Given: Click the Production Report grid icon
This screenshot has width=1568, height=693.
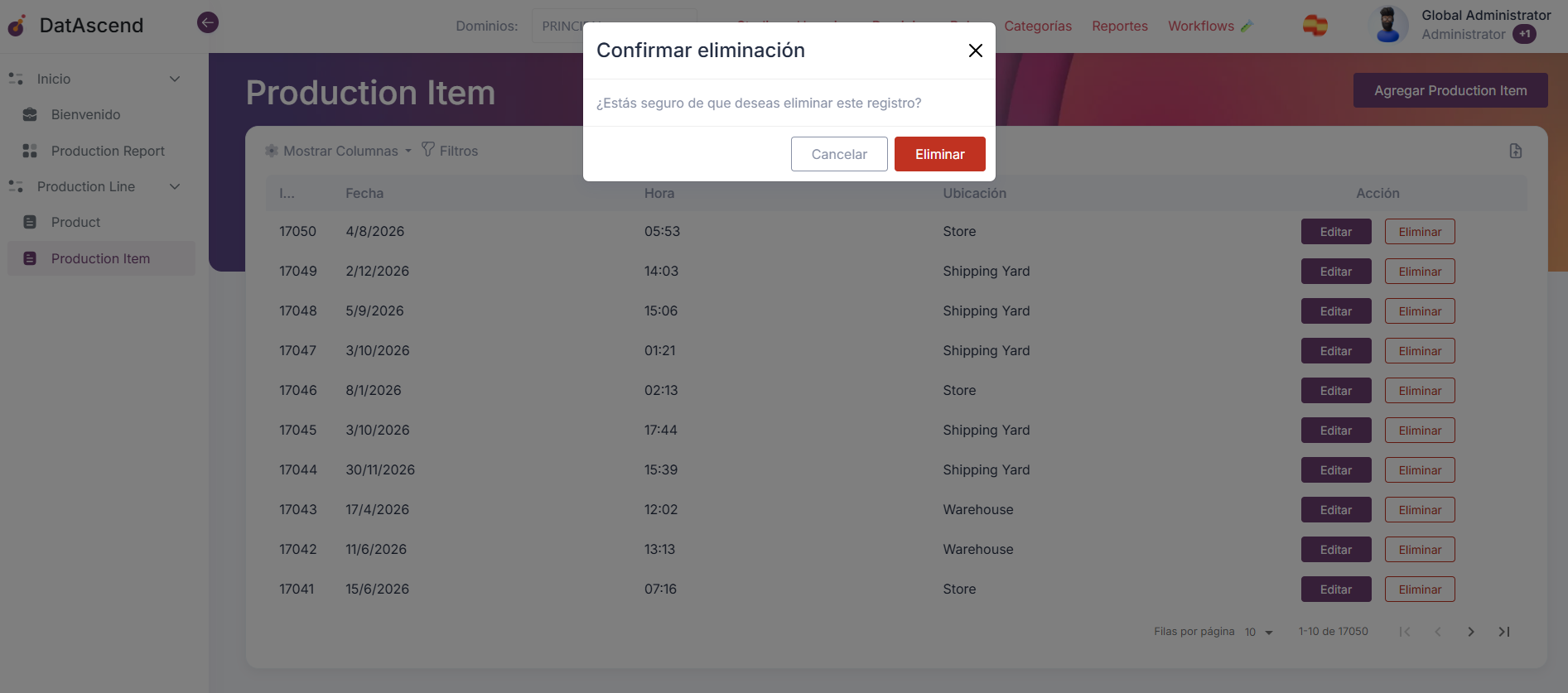Looking at the screenshot, I should pos(30,151).
